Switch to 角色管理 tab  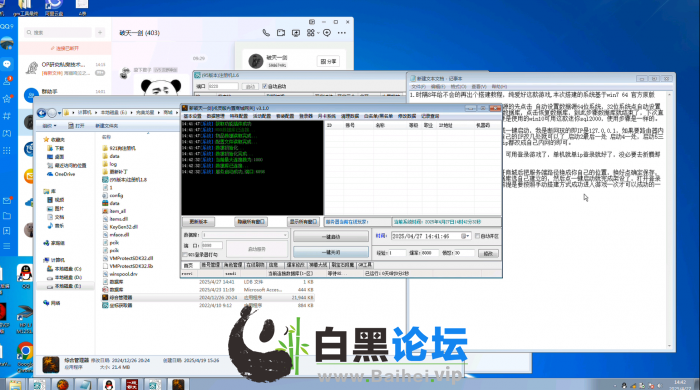[233, 265]
